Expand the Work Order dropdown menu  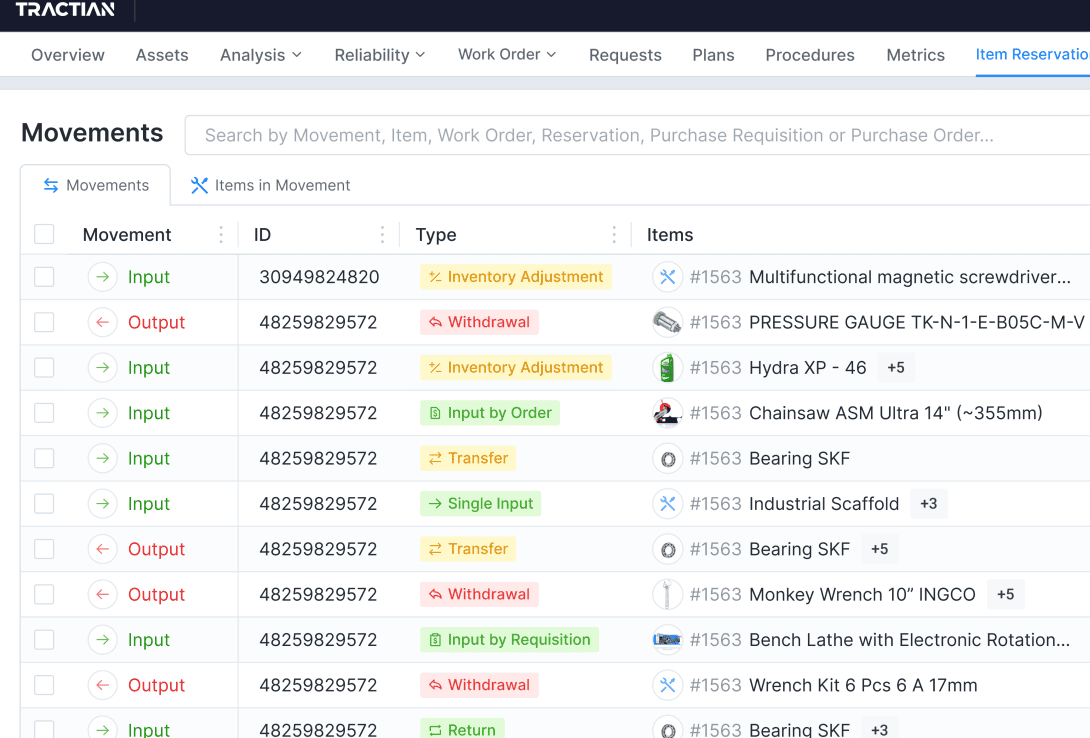[x=507, y=54]
